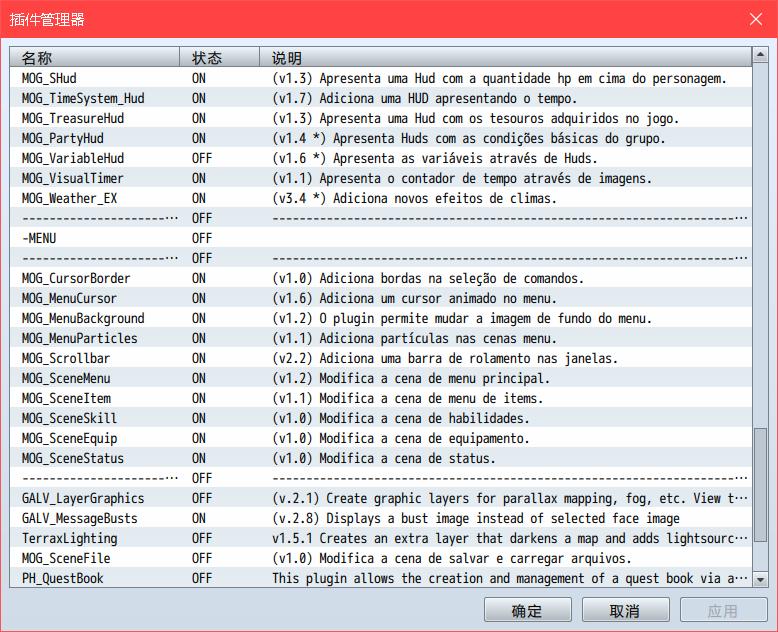Select the MOG_PartyHud plugin
778x632 pixels.
tap(381, 138)
